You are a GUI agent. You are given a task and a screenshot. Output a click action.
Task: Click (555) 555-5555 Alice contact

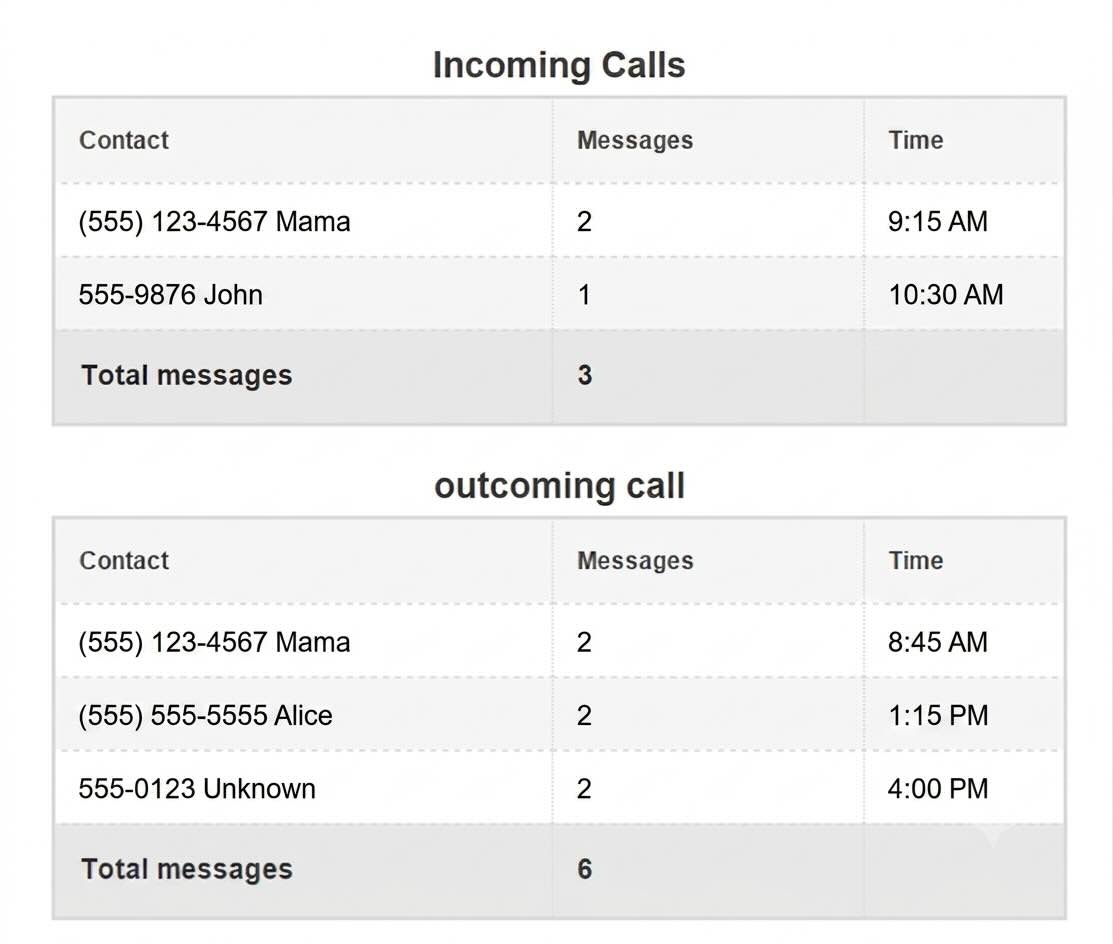(x=205, y=715)
